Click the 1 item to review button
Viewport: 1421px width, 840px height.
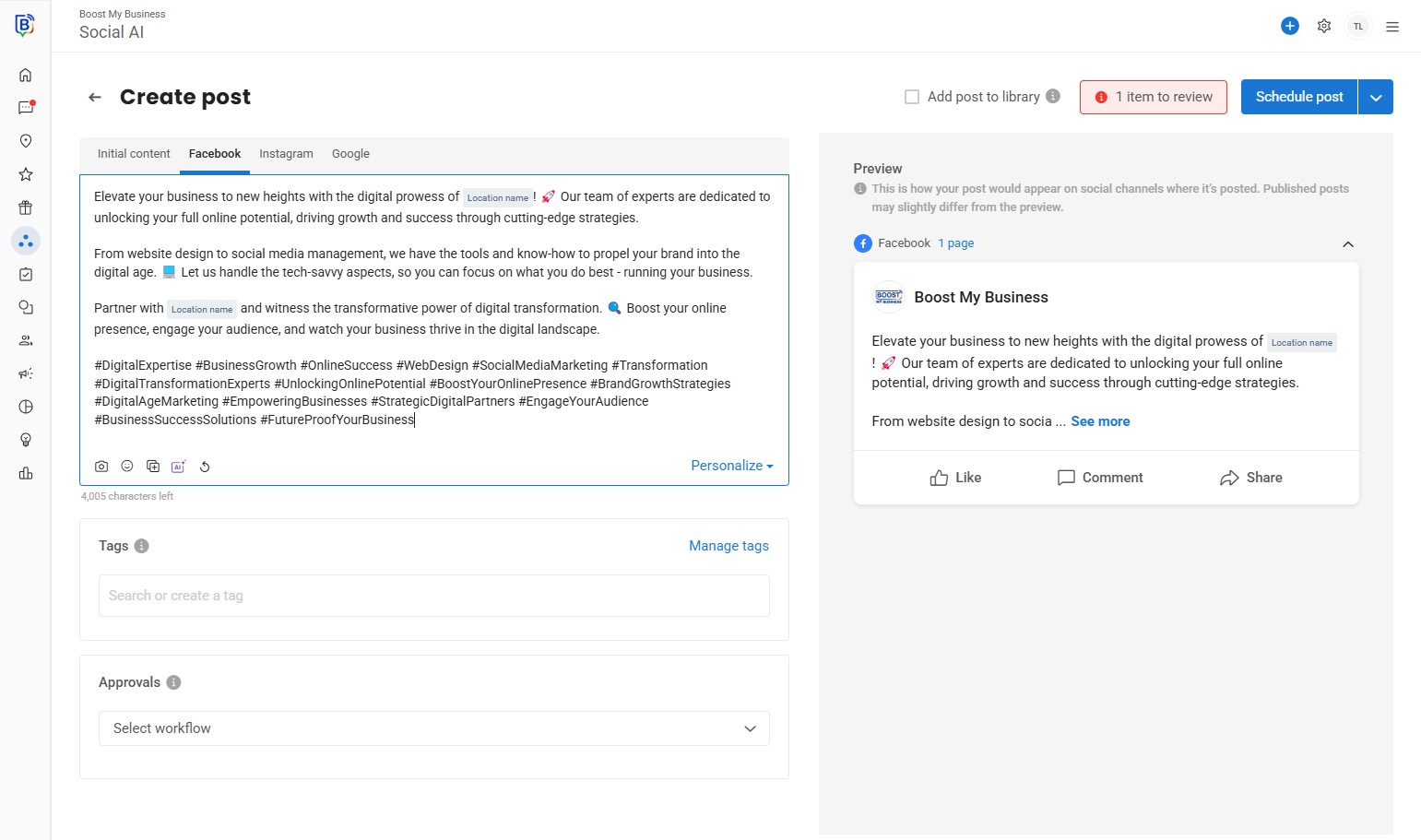(1153, 97)
